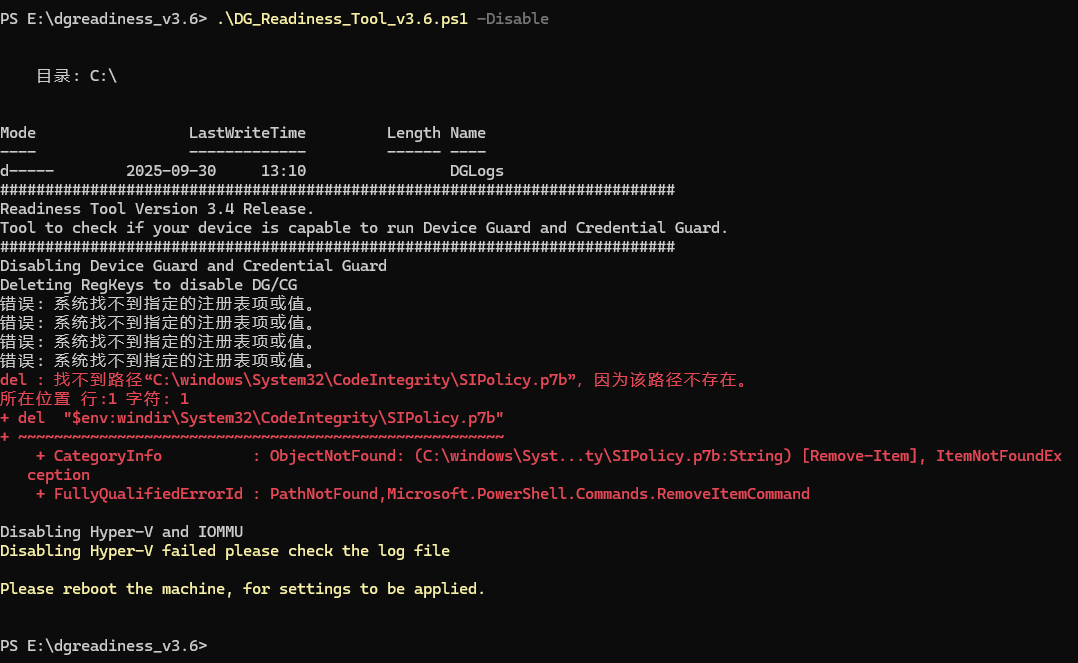This screenshot has height=663, width=1078.
Task: Click the 目录: C:\ directory line
Action: [77, 76]
